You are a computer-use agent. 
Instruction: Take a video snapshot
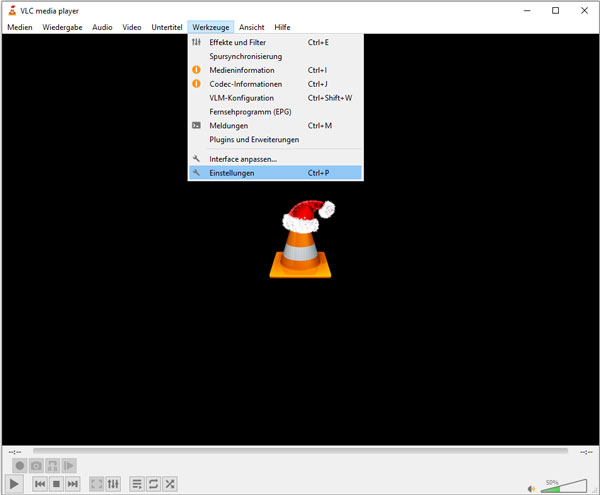[36, 466]
